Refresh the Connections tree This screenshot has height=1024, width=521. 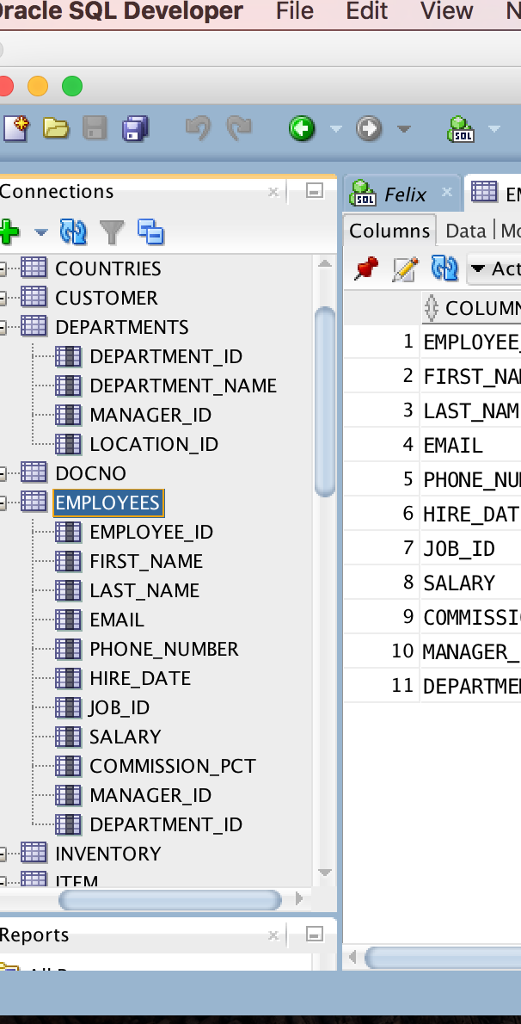coord(73,232)
